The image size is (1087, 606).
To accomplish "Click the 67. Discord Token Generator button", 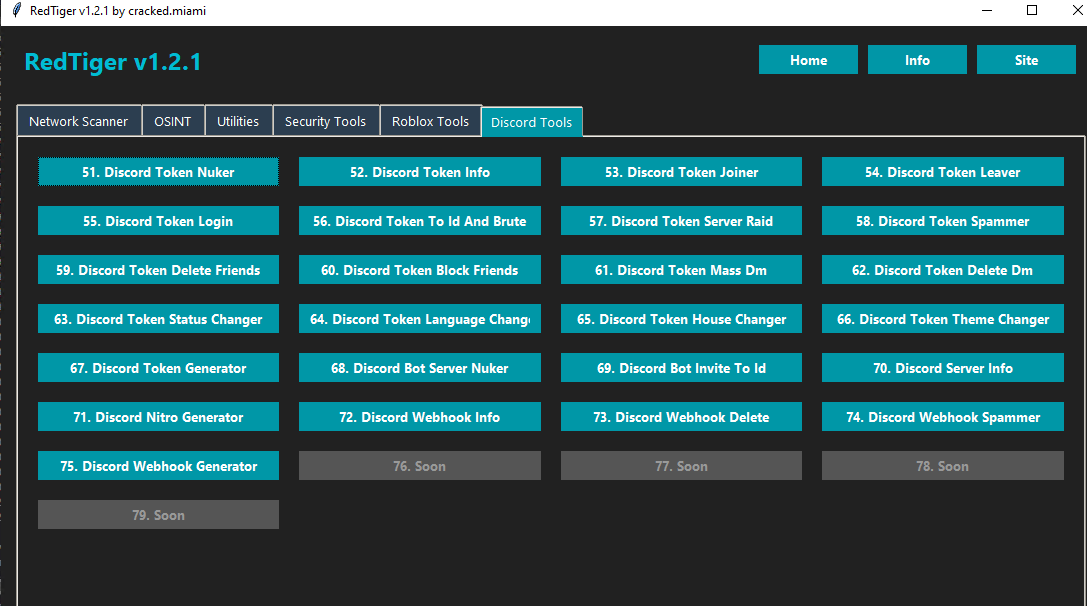I will (x=158, y=367).
